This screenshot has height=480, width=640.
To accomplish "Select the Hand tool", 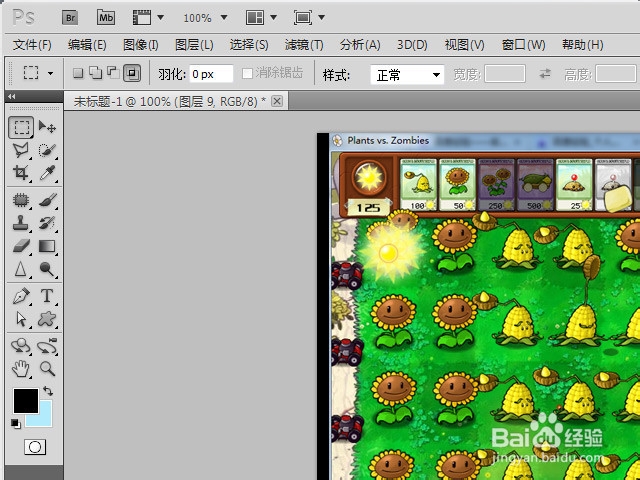I will coord(21,369).
